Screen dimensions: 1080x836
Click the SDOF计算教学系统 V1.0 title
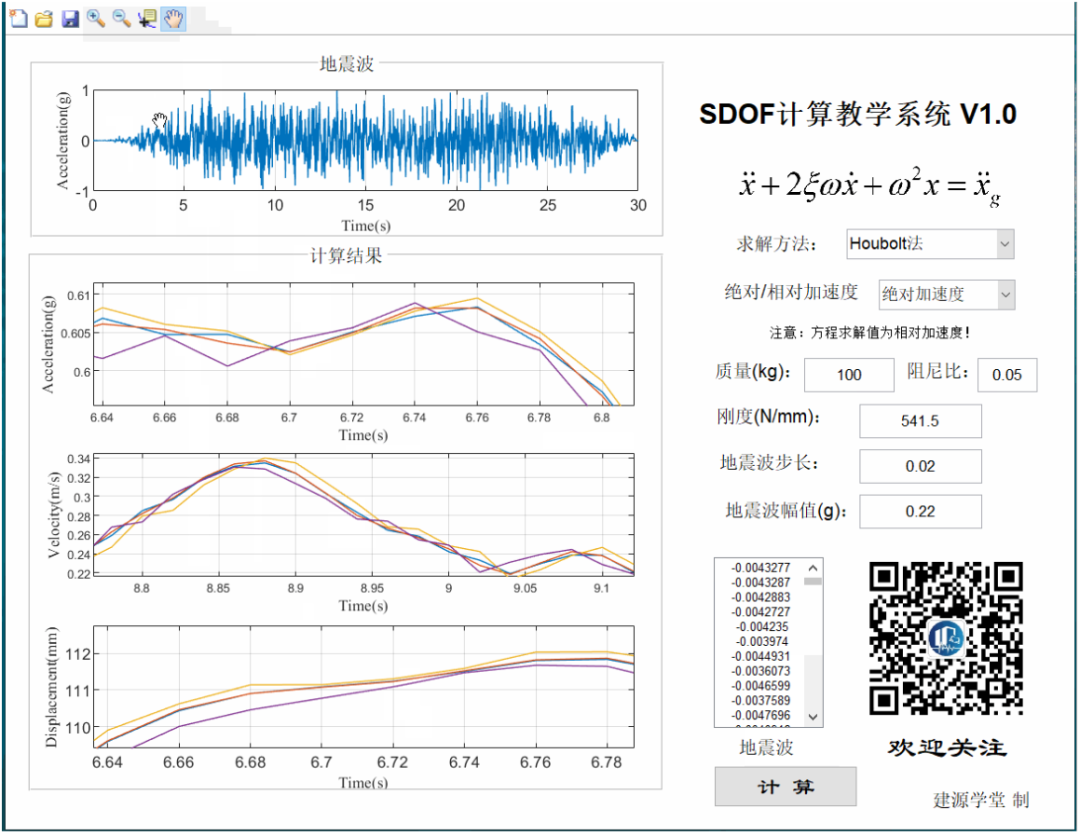pos(858,114)
